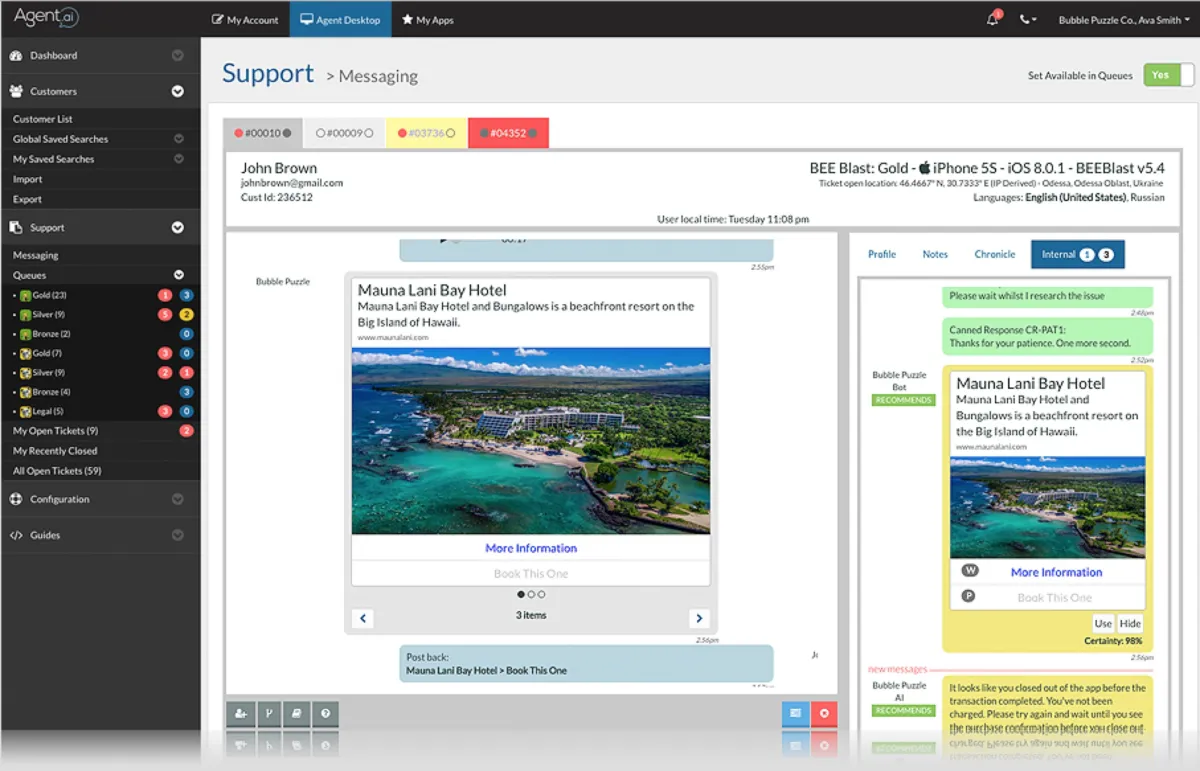Click the book icon below the chat
Viewport: 1200px width, 771px height.
point(296,713)
